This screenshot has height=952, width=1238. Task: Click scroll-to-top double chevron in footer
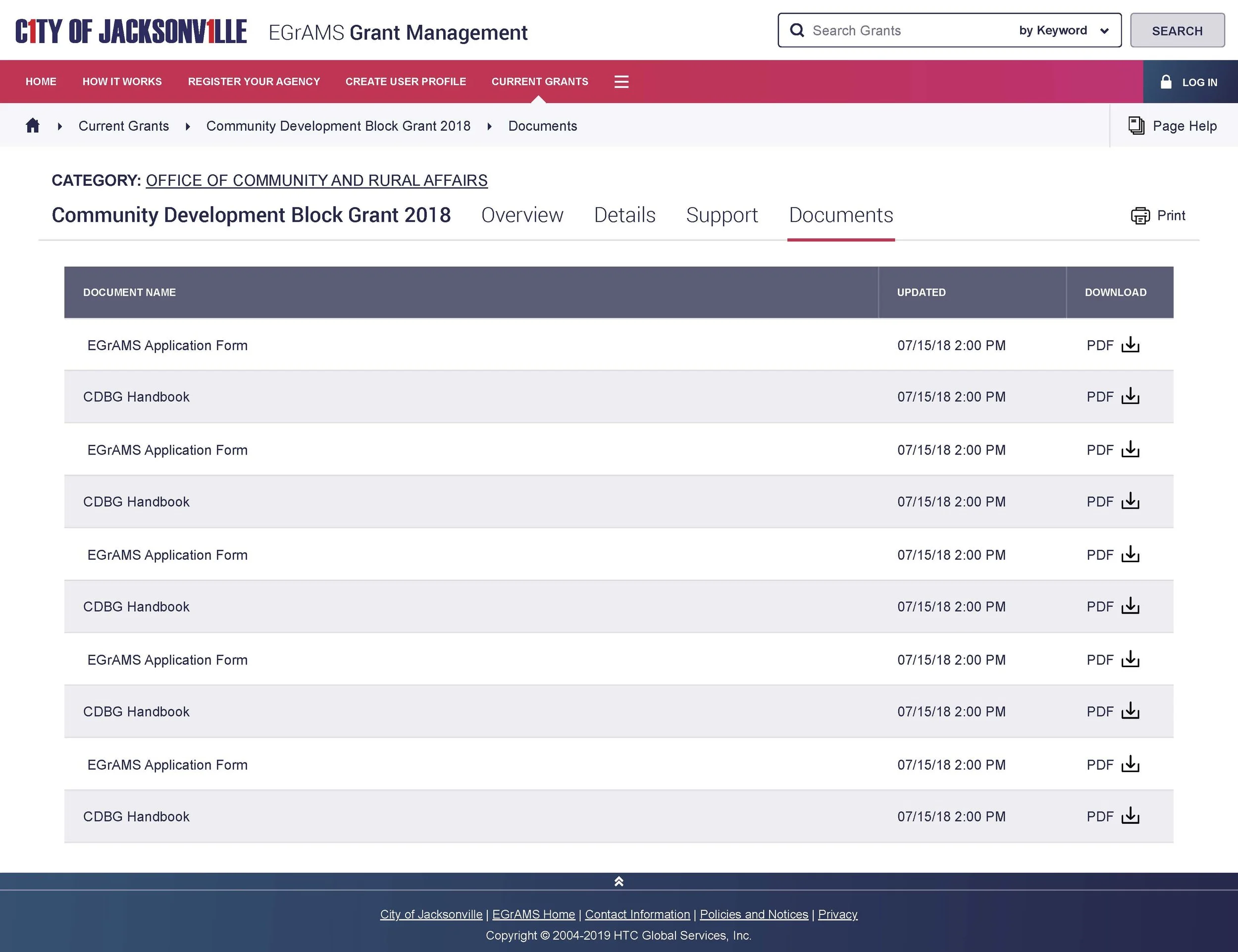coord(619,882)
